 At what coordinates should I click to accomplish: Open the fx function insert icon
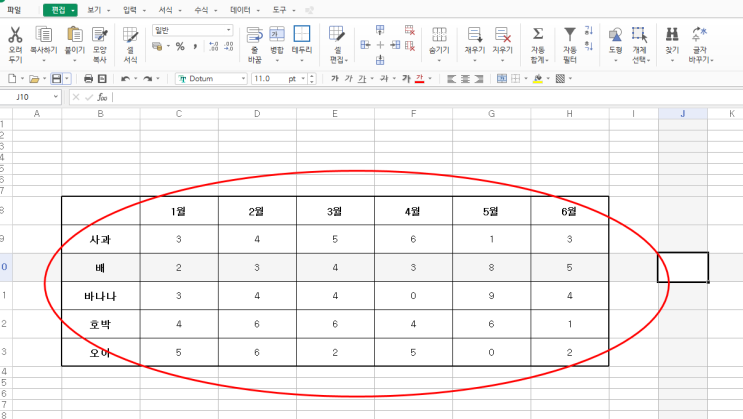pyautogui.click(x=102, y=97)
